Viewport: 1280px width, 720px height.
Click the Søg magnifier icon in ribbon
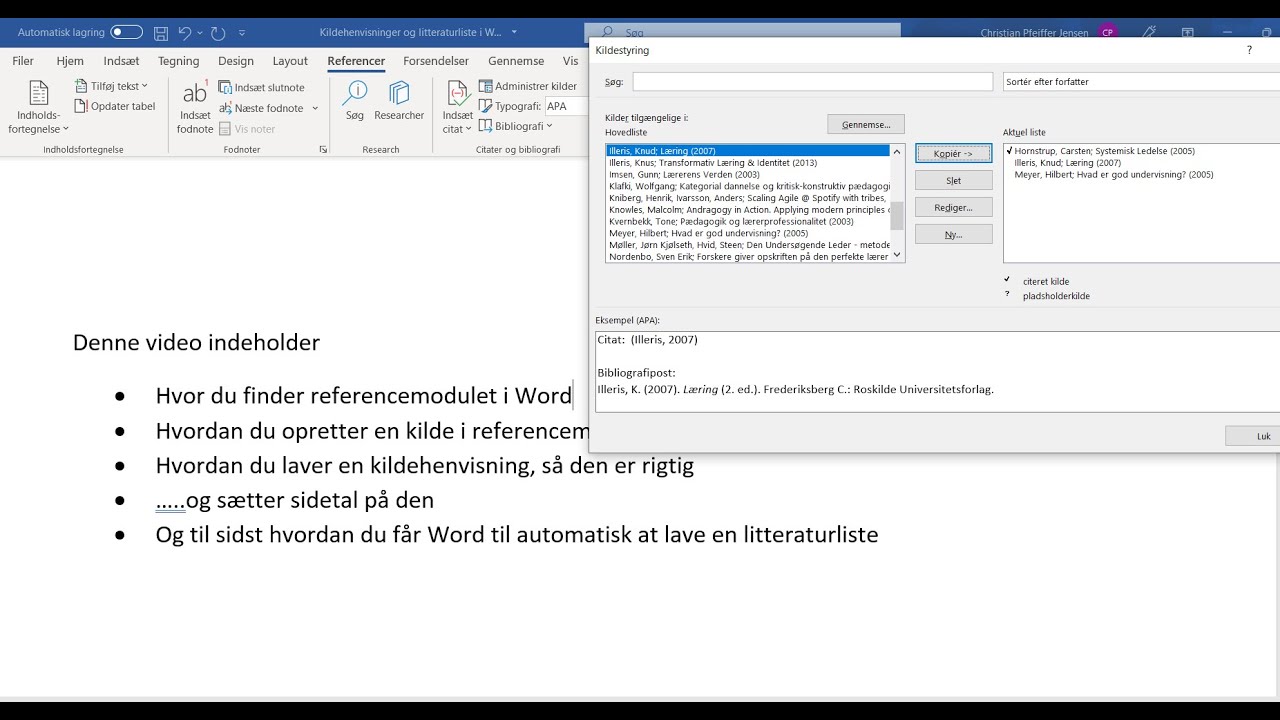(355, 93)
